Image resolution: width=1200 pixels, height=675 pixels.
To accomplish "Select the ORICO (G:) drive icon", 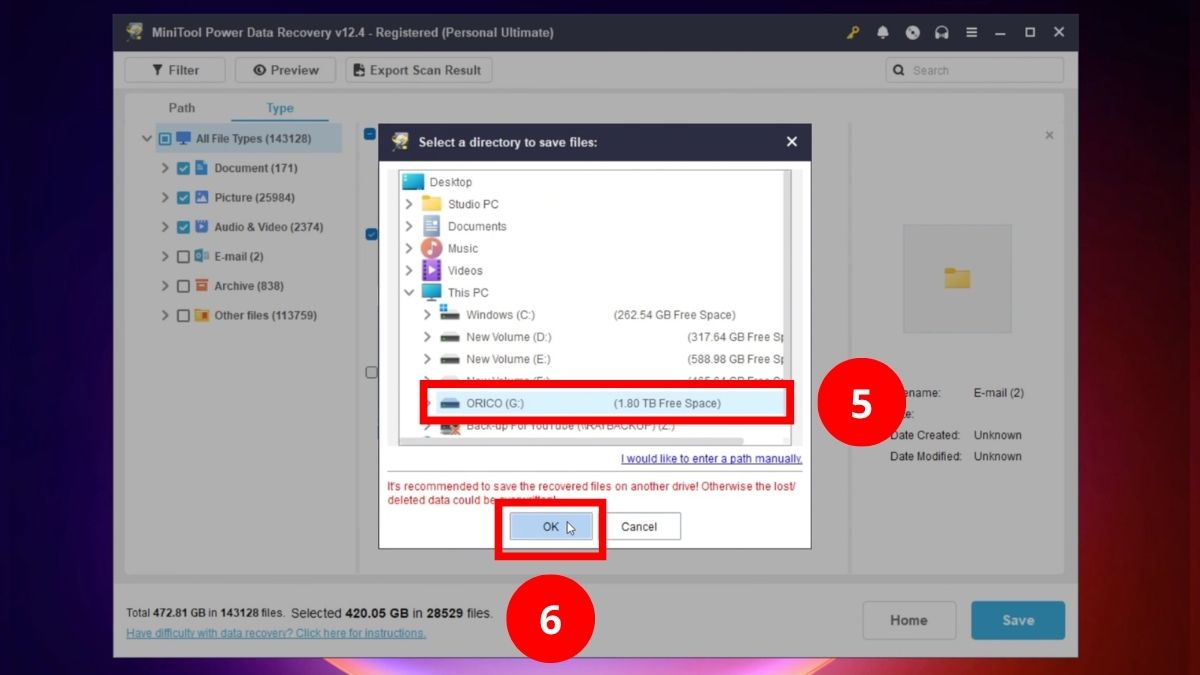I will tap(450, 403).
